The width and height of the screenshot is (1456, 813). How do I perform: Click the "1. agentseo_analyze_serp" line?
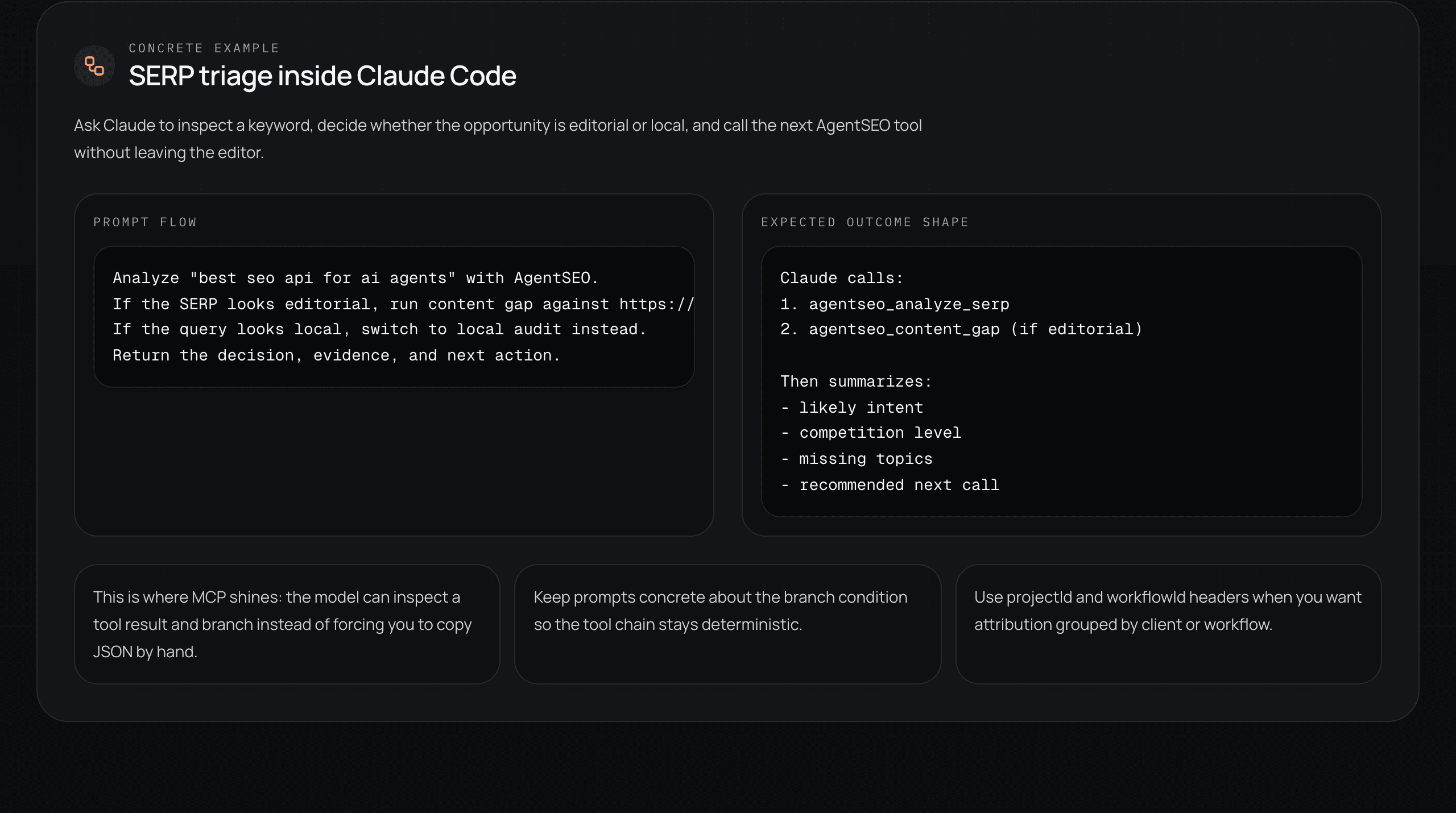[895, 304]
